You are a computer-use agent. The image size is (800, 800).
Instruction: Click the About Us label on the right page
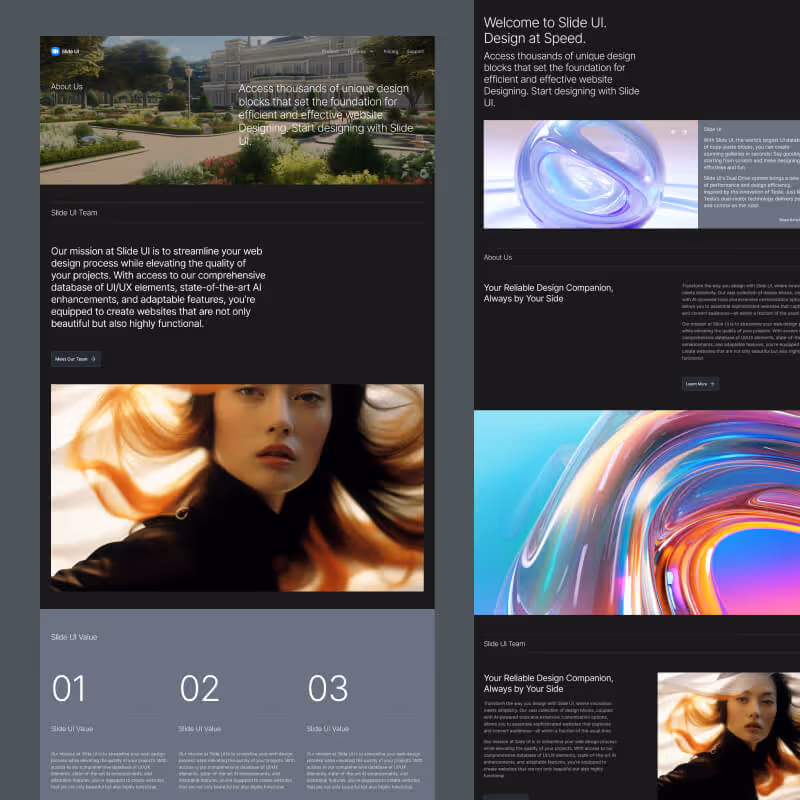(x=498, y=257)
